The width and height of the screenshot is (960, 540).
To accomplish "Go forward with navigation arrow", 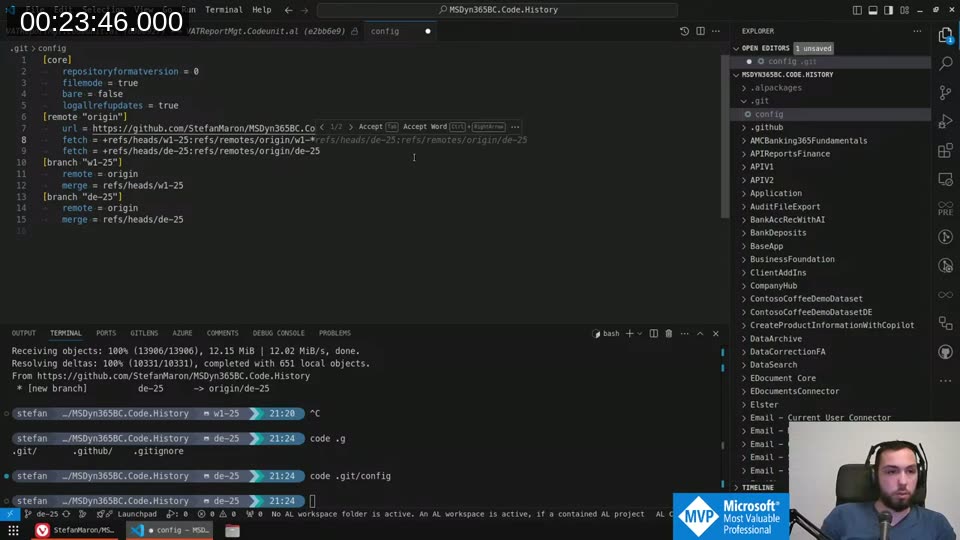I will coord(304,10).
